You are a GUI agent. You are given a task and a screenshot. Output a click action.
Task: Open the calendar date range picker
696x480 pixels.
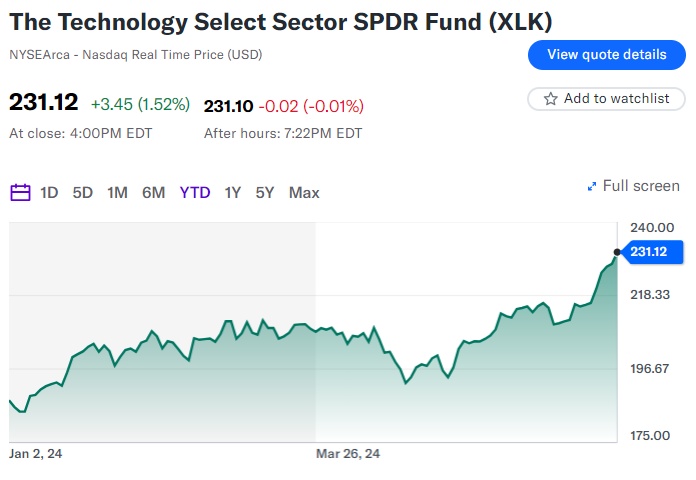tap(20, 192)
